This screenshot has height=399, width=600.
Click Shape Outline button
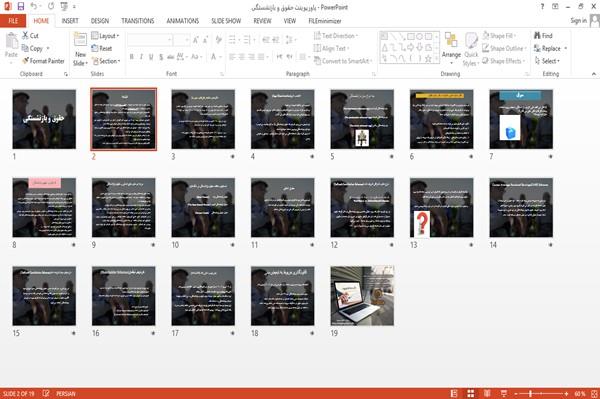point(504,48)
